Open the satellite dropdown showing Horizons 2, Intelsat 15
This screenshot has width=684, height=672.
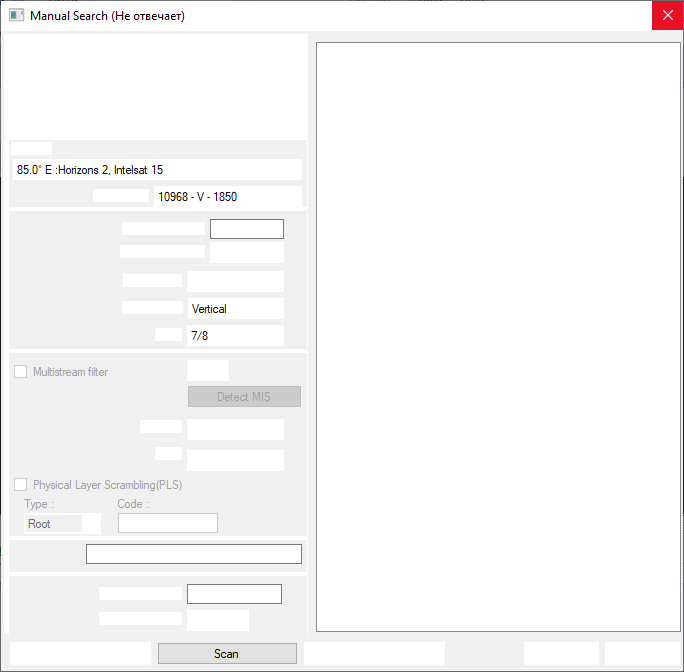(157, 170)
